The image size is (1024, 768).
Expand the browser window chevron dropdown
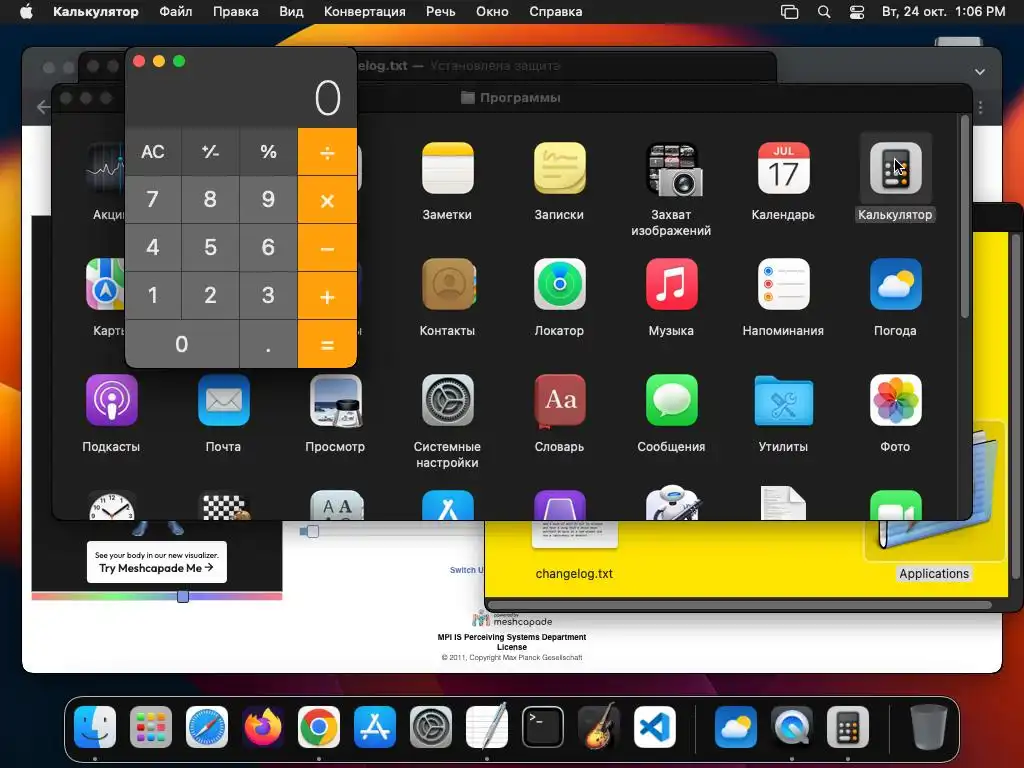click(x=980, y=72)
